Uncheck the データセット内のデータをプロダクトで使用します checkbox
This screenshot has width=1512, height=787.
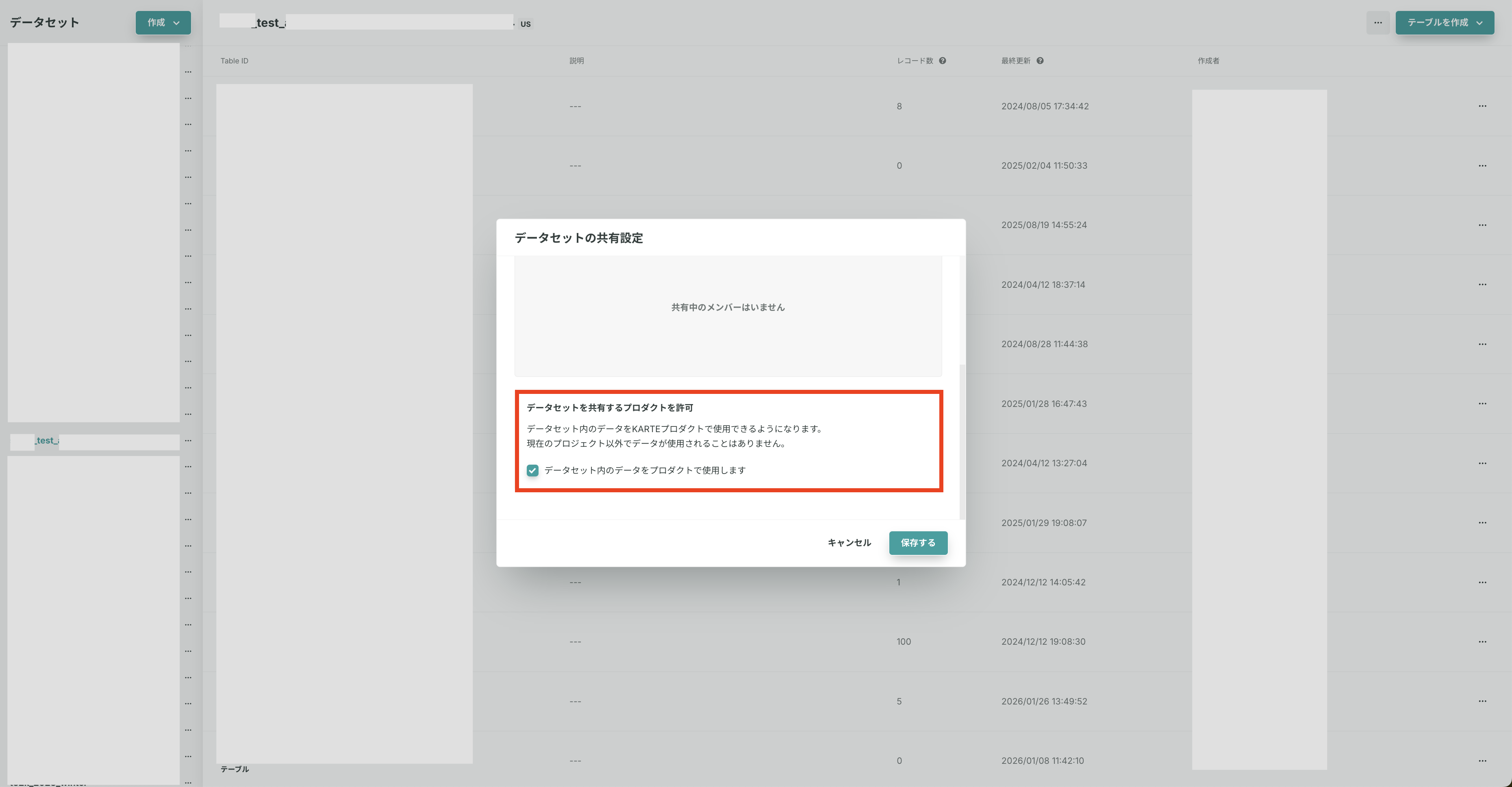tap(532, 470)
